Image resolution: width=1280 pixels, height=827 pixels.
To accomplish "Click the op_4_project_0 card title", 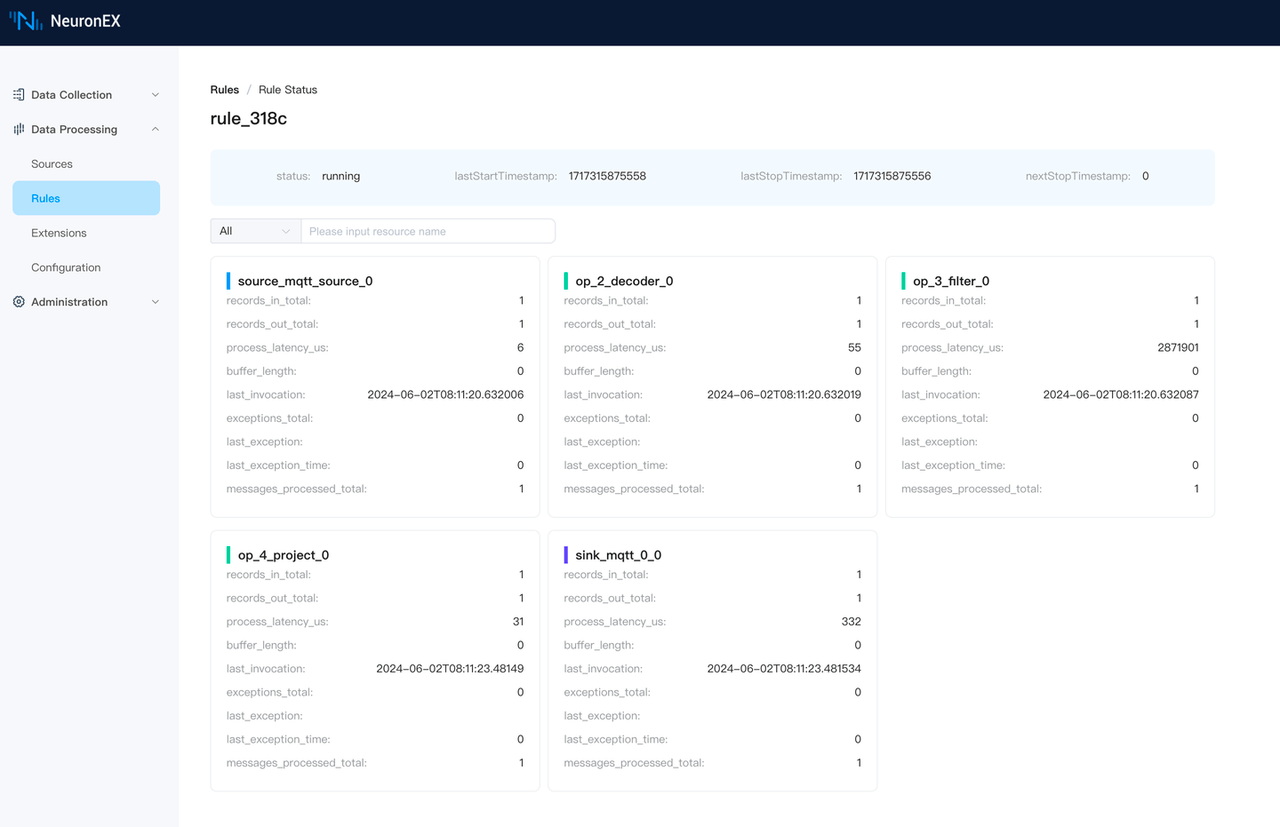I will pyautogui.click(x=283, y=555).
